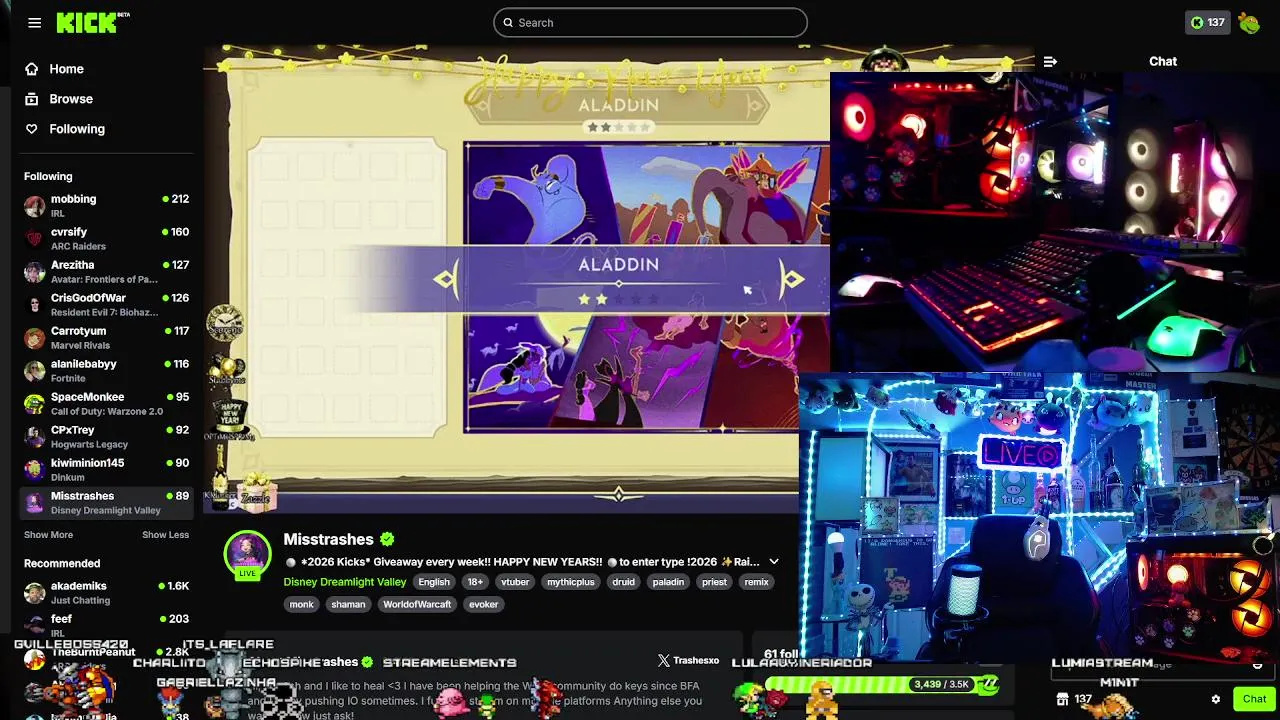Expand Following list with Show More

pyautogui.click(x=48, y=535)
